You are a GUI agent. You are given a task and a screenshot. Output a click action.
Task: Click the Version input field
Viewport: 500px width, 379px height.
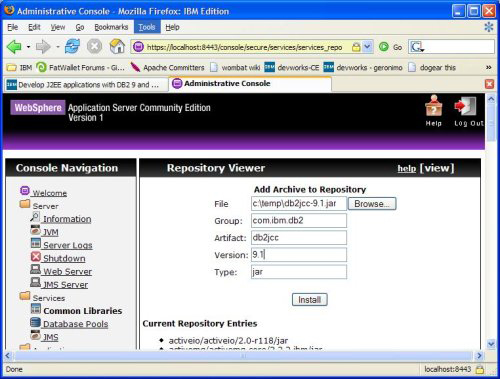[x=299, y=255]
